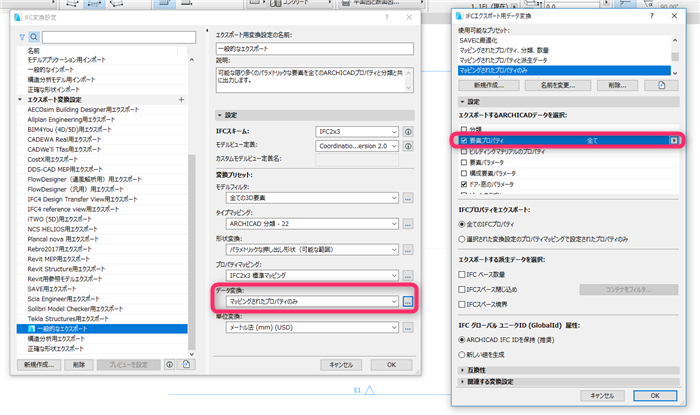Open プロパティマッピング dropdown showing IFC2x3 標準マッピング
This screenshot has height=415, width=700.
point(312,275)
